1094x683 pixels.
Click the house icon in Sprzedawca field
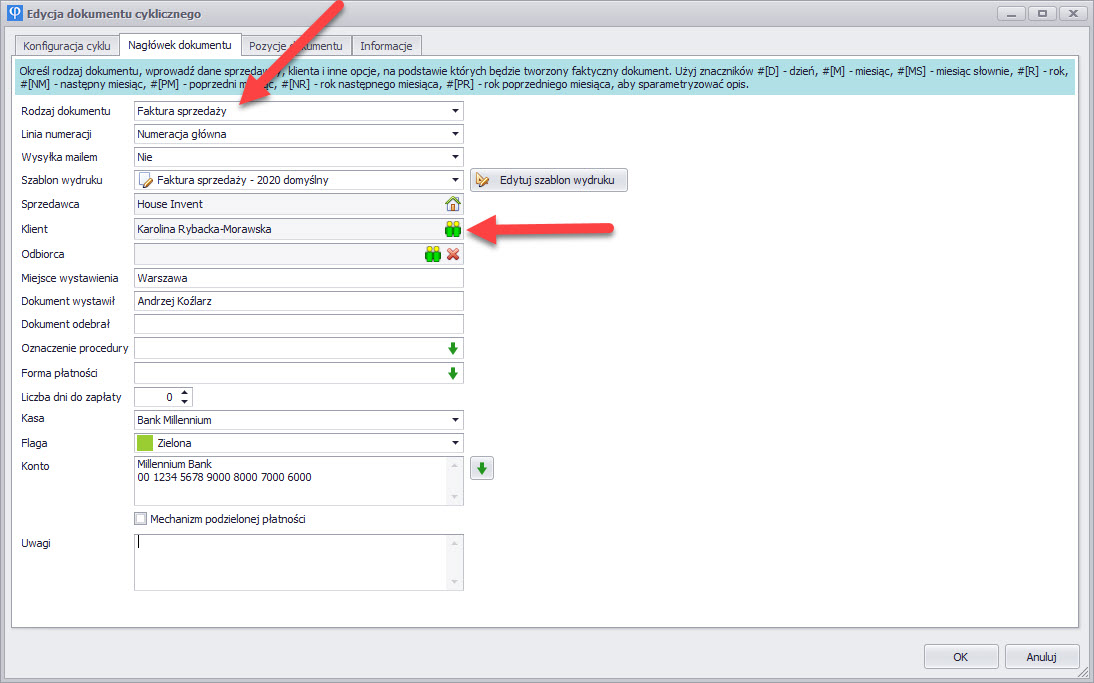point(452,204)
